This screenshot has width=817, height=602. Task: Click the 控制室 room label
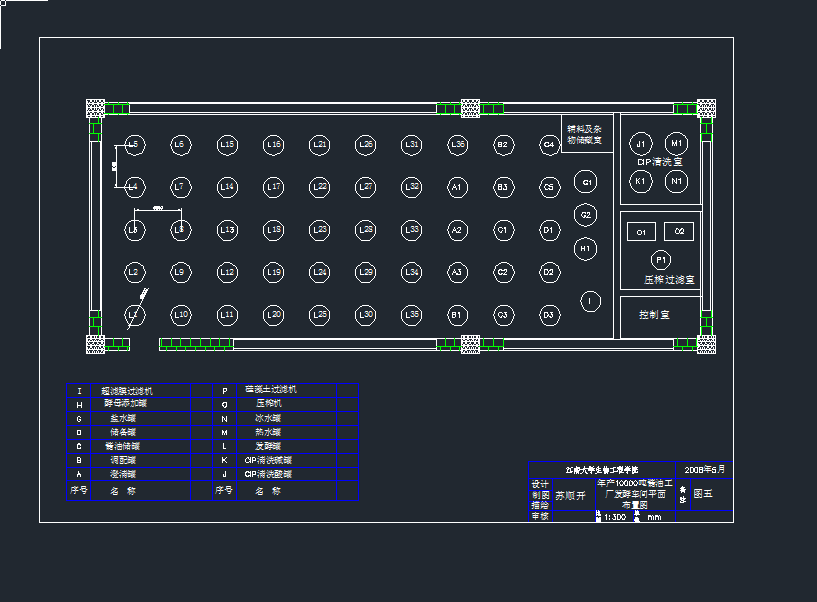coord(655,315)
